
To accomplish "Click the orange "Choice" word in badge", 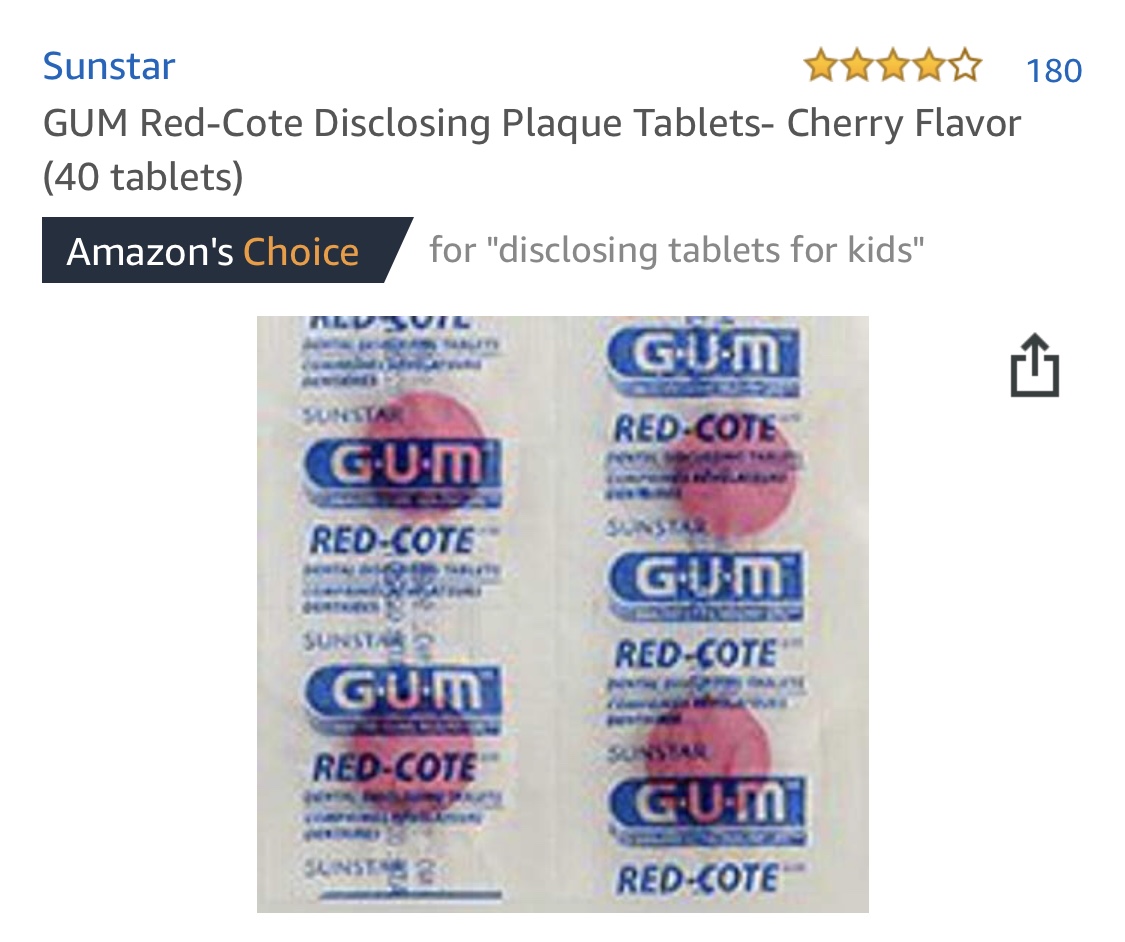I will pos(301,252).
